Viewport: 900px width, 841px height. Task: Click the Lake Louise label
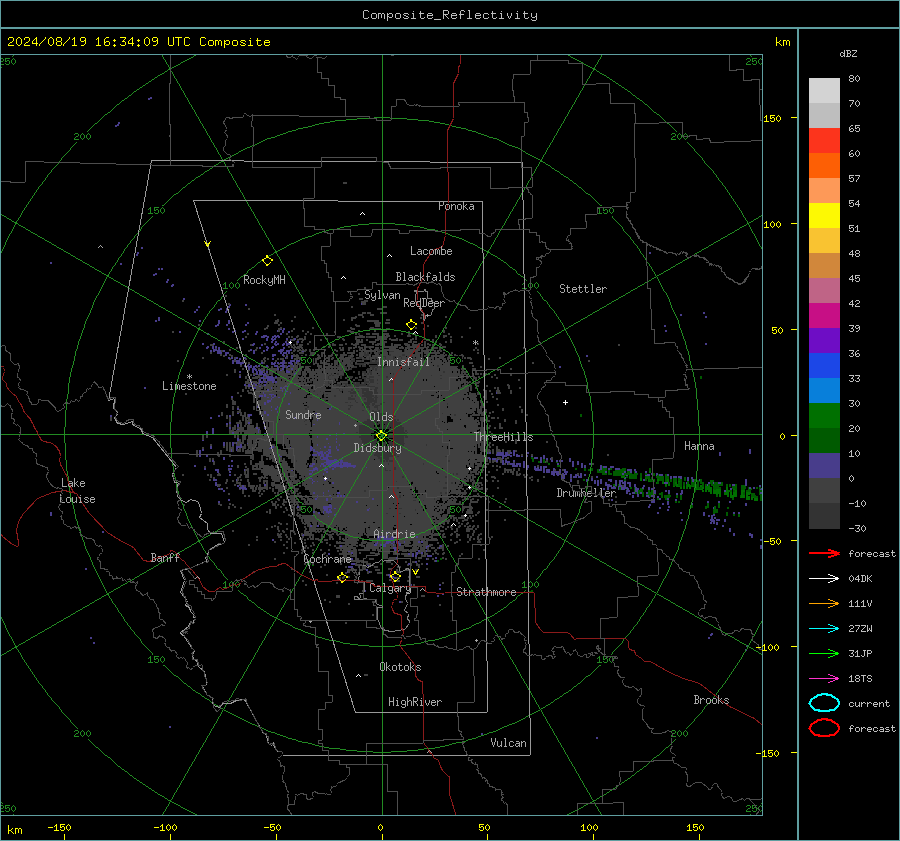coord(77,491)
